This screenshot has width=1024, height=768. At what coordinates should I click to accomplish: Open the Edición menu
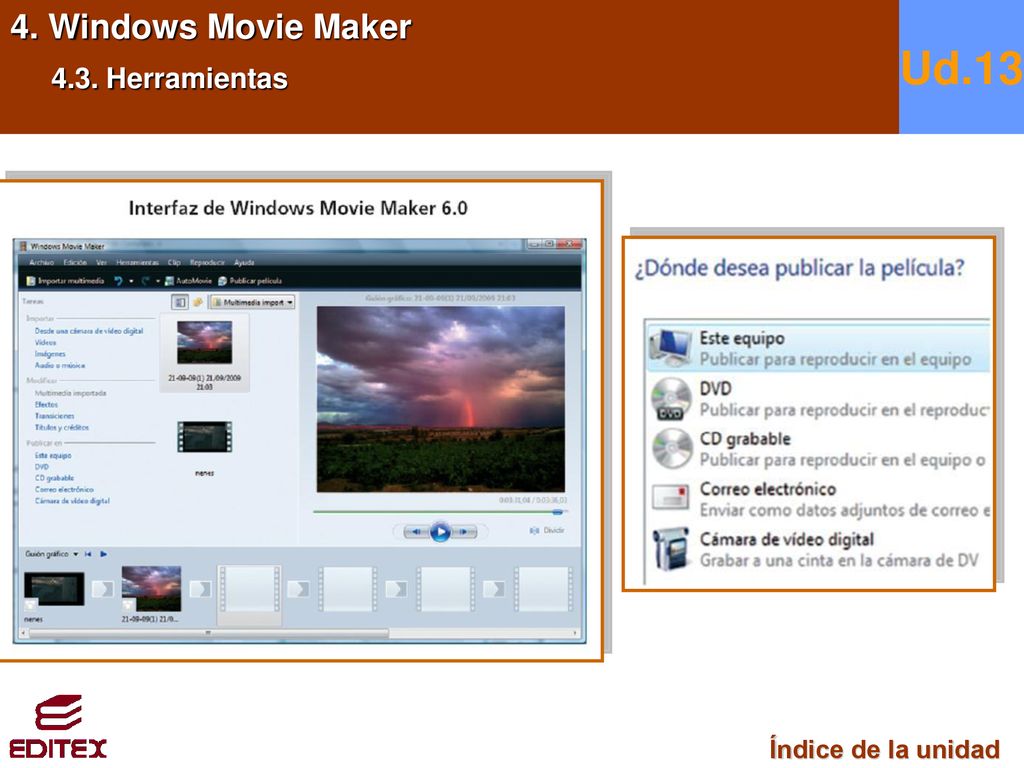tap(75, 263)
